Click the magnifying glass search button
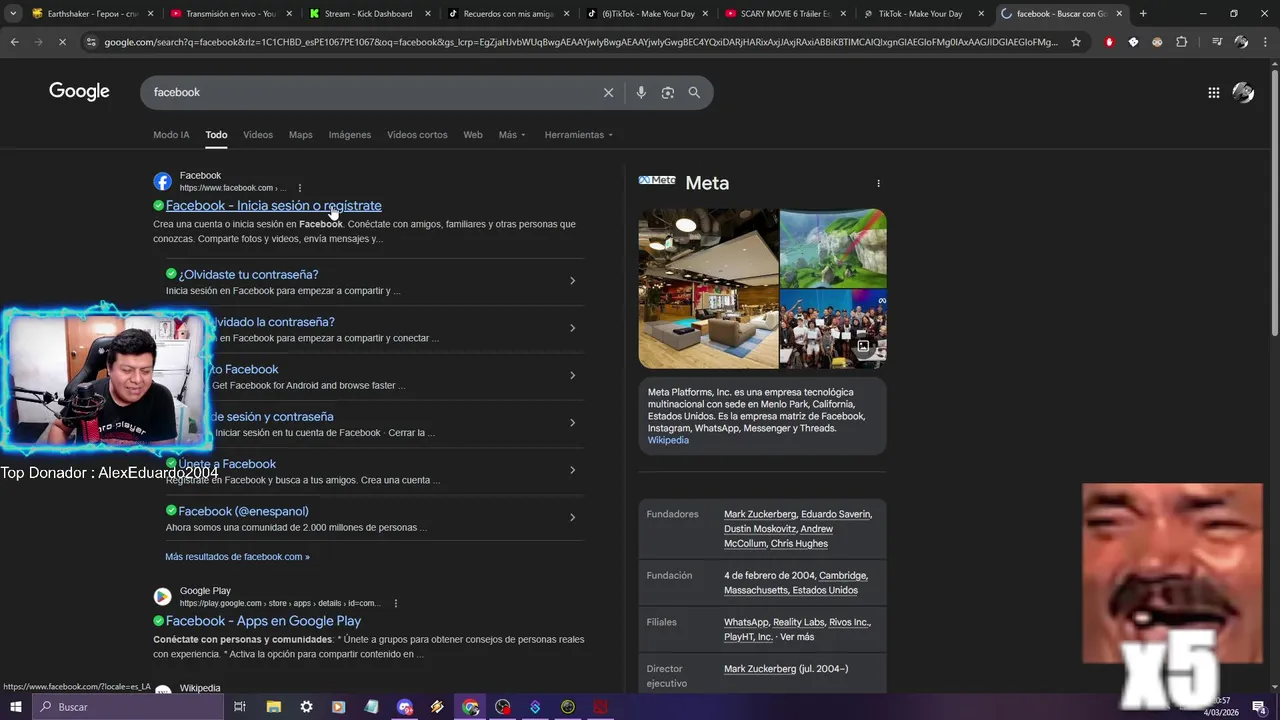The height and width of the screenshot is (720, 1280). pyautogui.click(x=694, y=92)
